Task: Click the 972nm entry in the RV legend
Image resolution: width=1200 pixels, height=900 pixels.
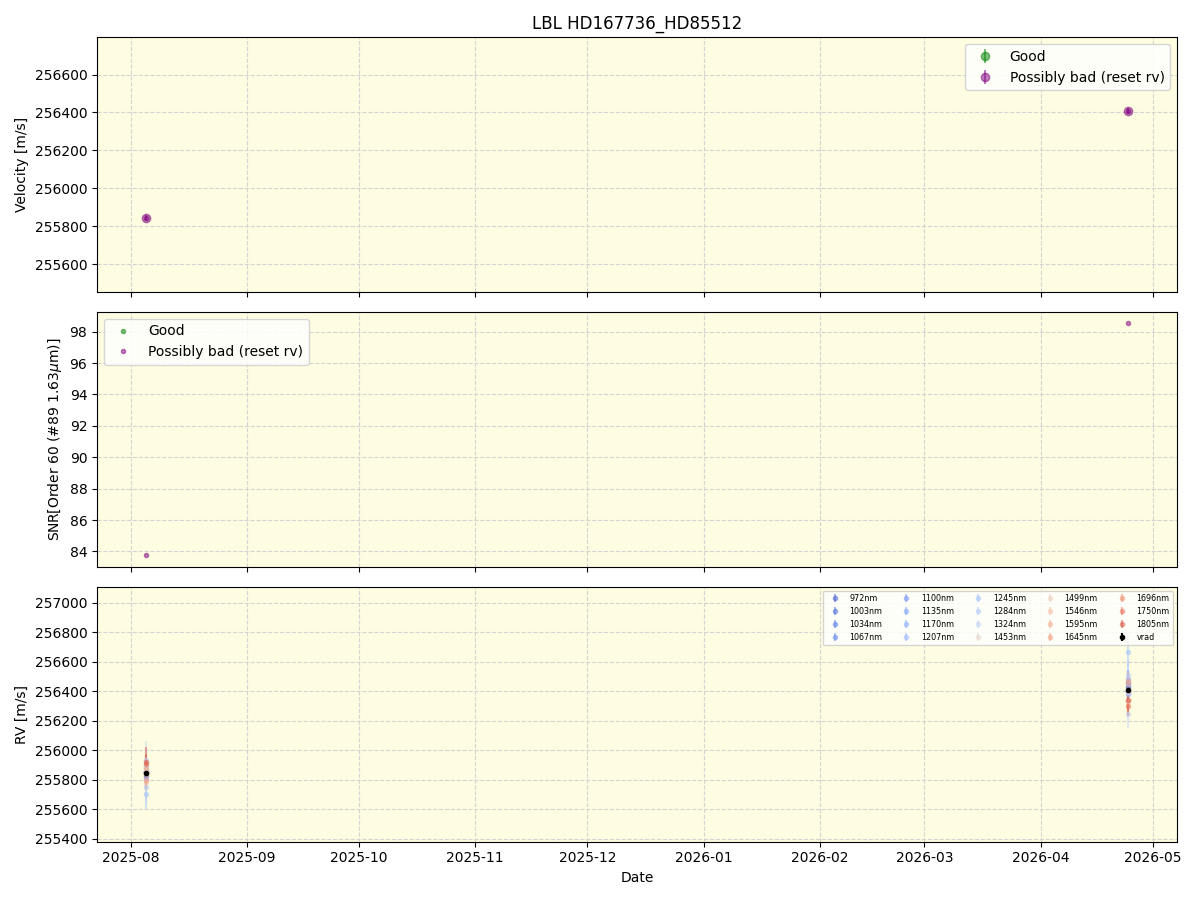Action: coord(863,598)
